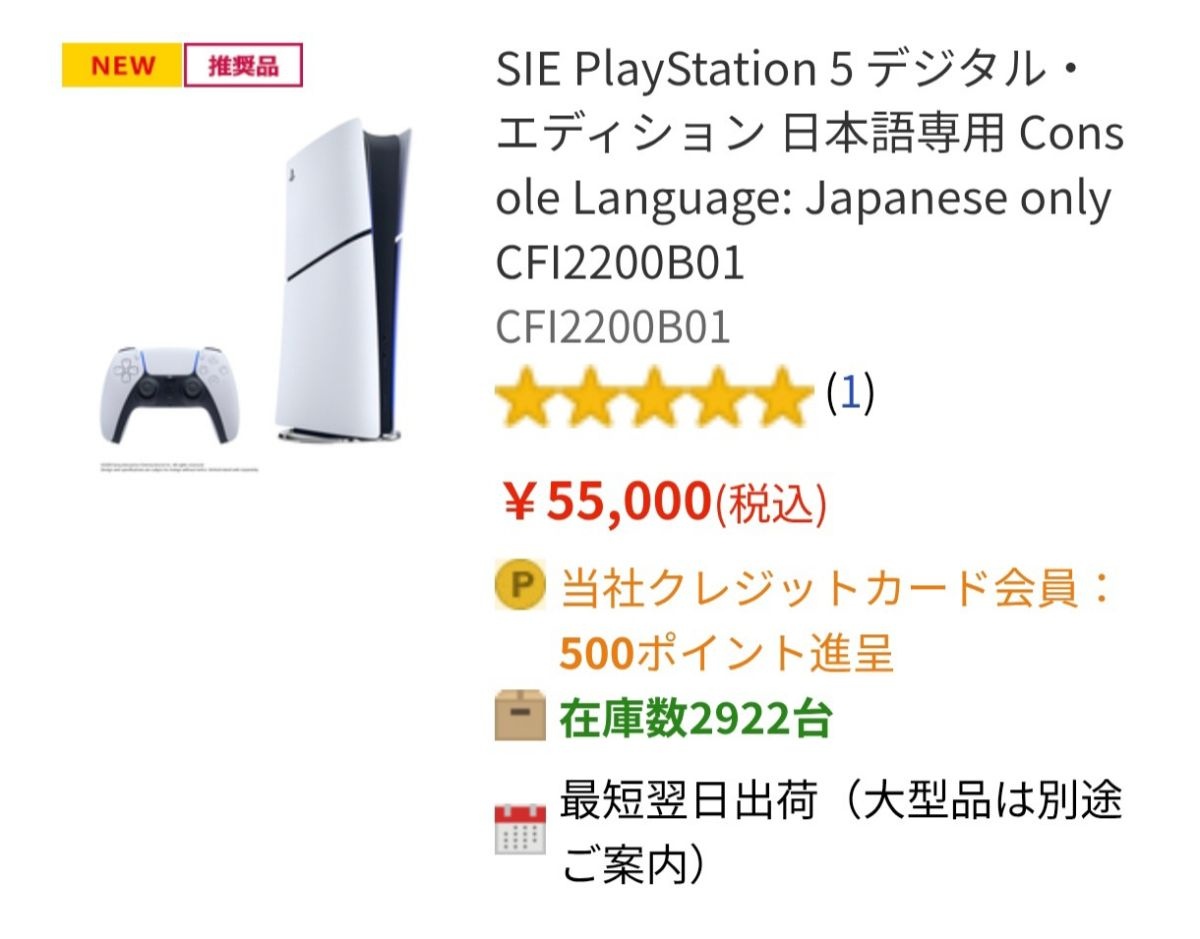
Task: Click the yellow NEW badge
Action: [x=122, y=66]
